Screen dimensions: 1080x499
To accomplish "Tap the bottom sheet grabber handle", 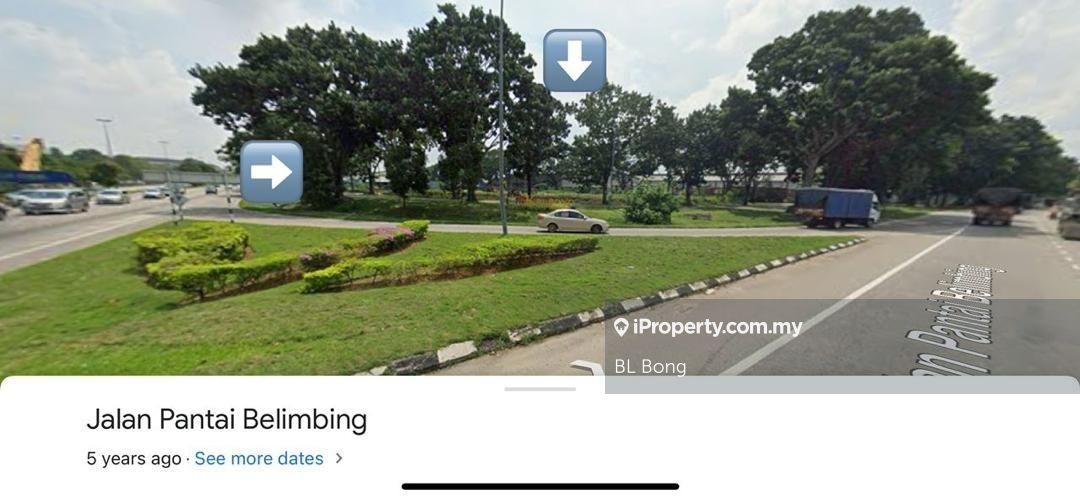I will point(540,389).
